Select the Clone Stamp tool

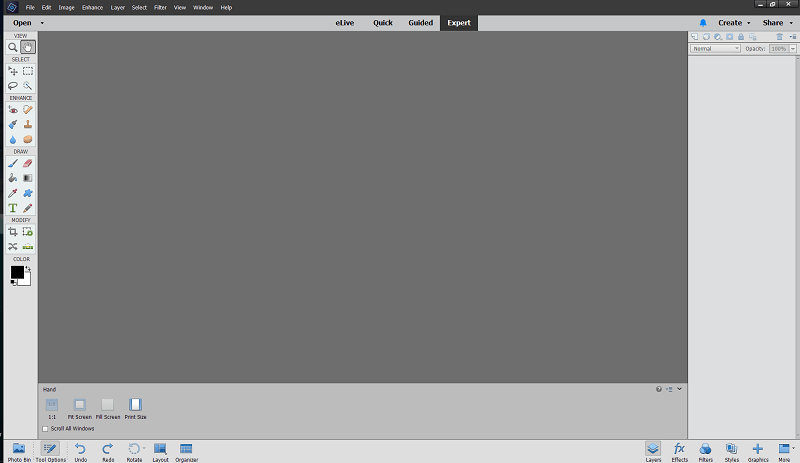click(x=28, y=124)
